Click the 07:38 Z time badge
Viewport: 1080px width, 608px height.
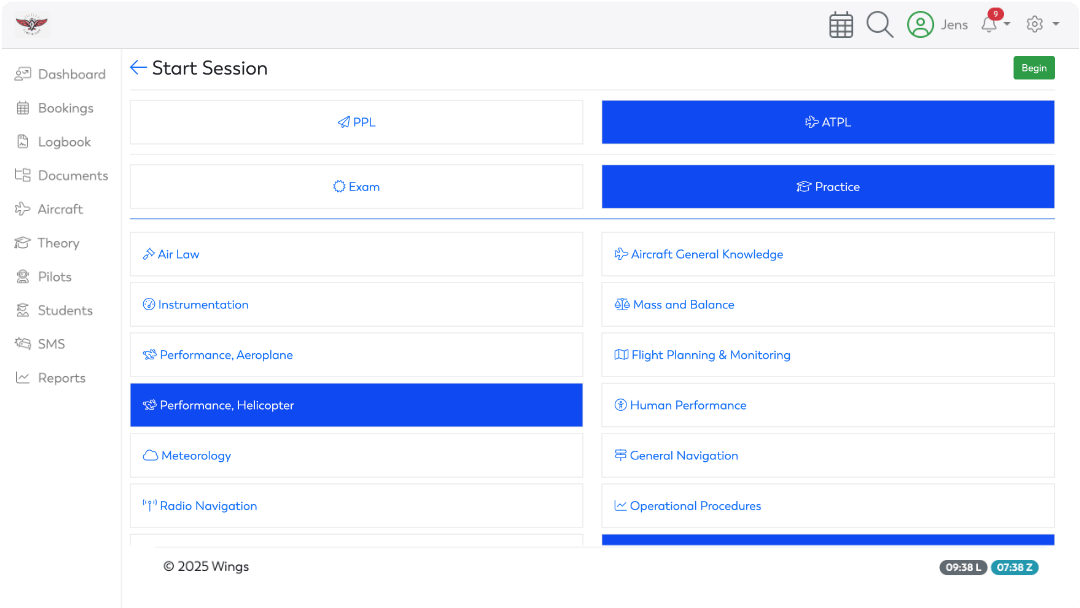pos(1014,567)
